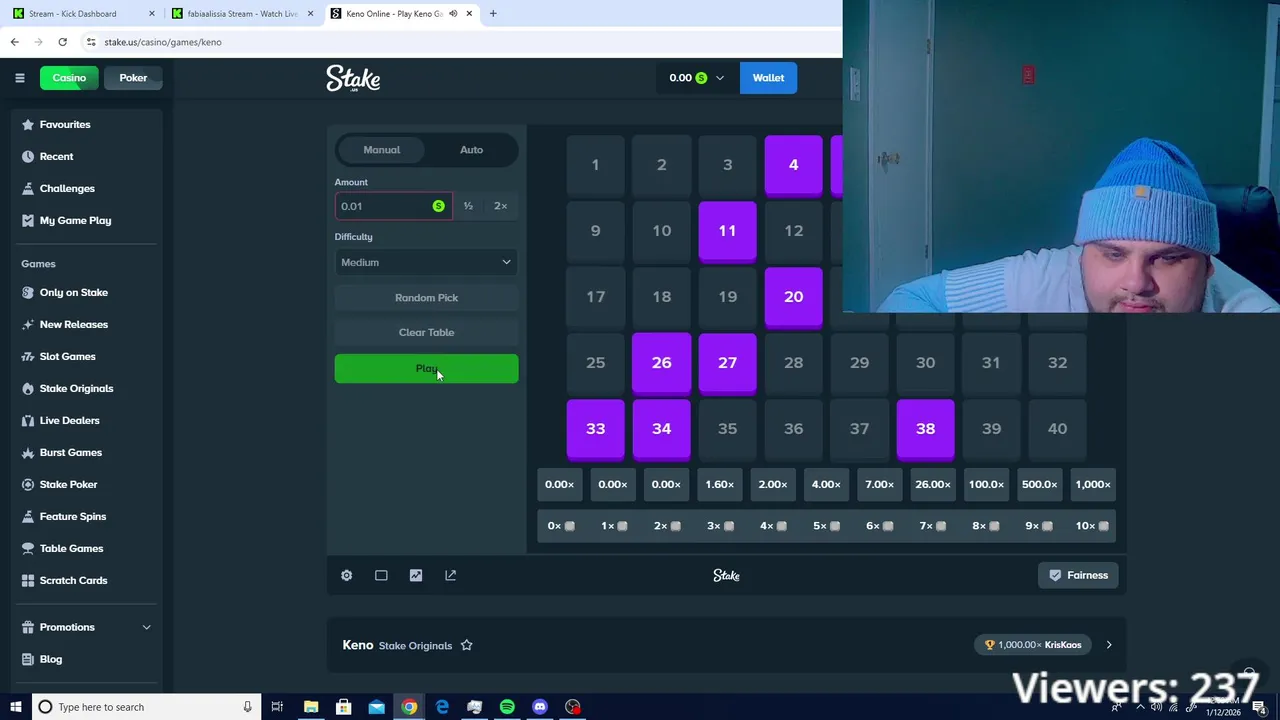Screen dimensions: 1280x720
Task: Double the bet with 2× button
Action: point(500,206)
